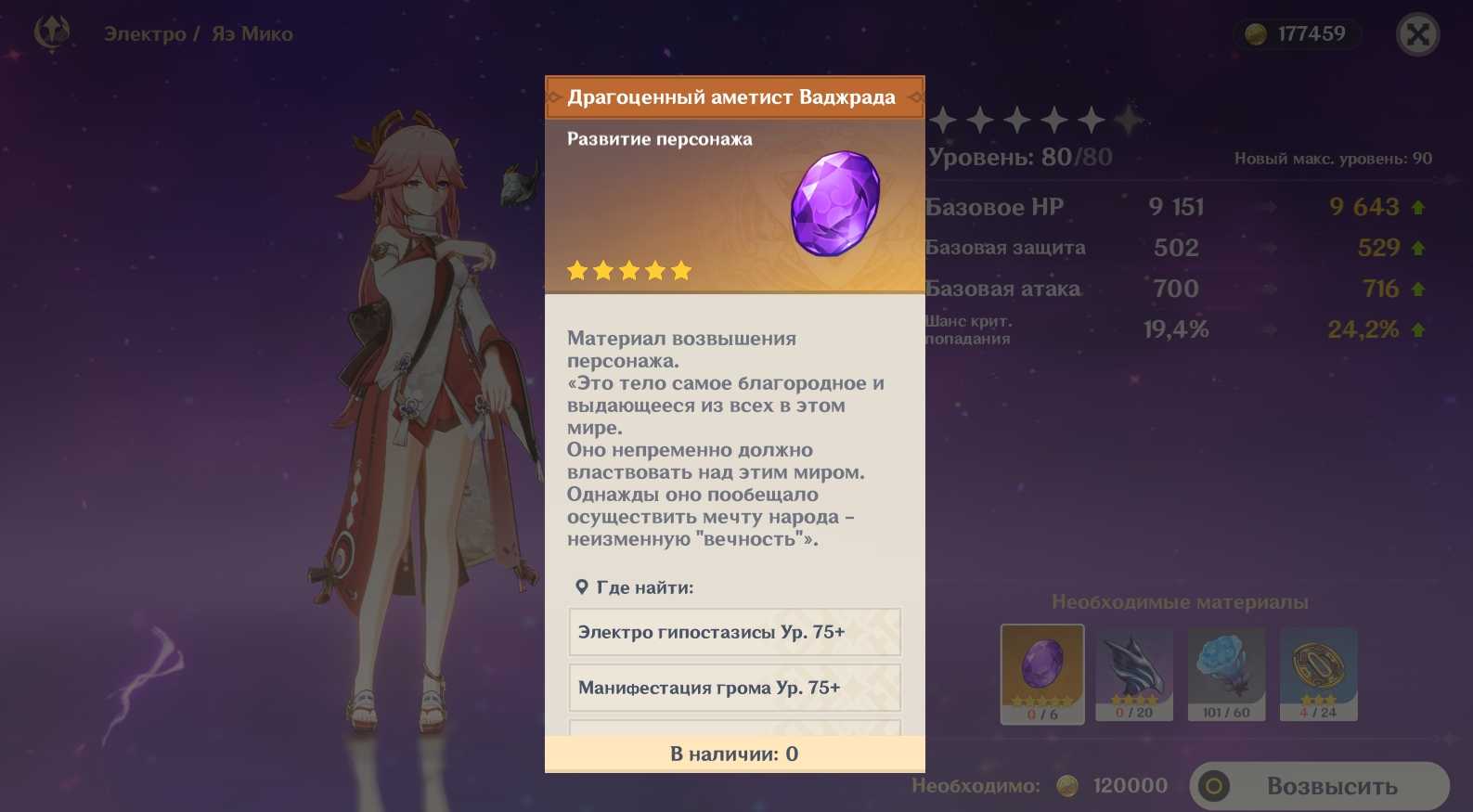The height and width of the screenshot is (812, 1473).
Task: Select the handguard material slot 4/24
Action: (1318, 675)
